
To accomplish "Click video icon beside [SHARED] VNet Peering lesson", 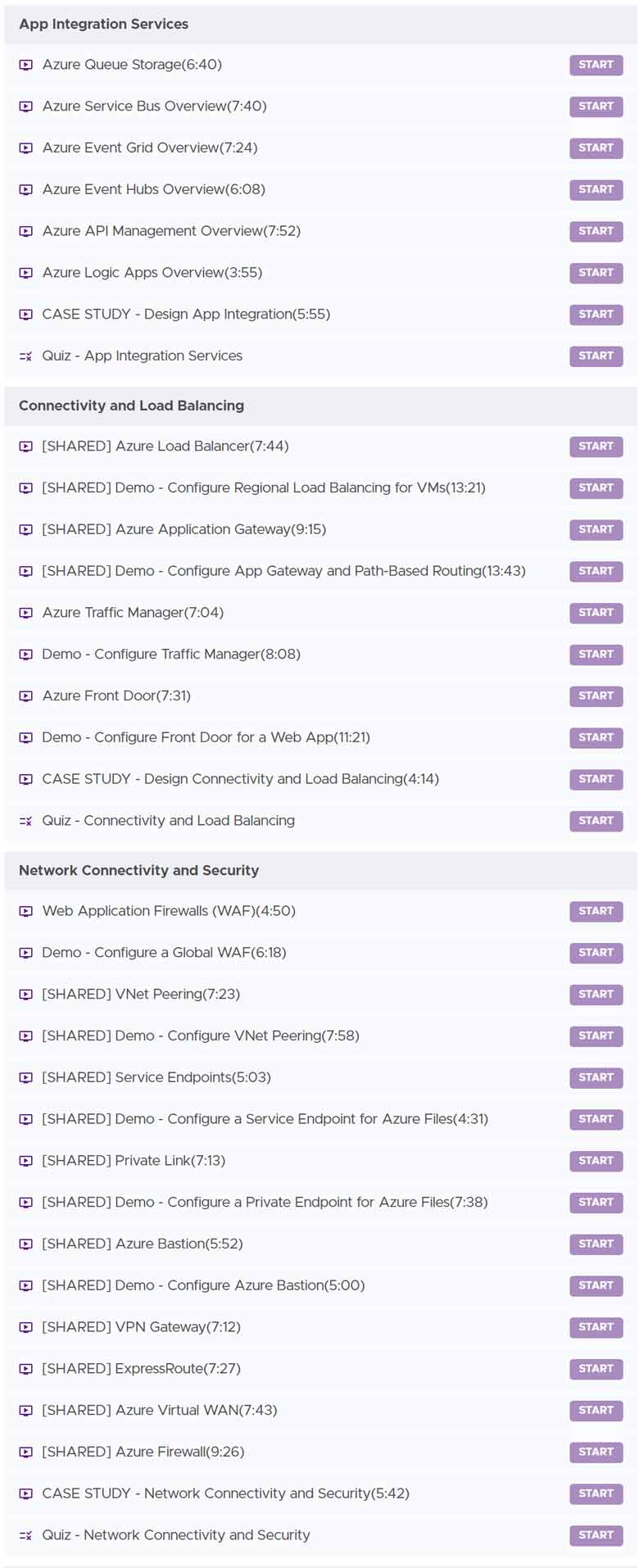I will [26, 995].
